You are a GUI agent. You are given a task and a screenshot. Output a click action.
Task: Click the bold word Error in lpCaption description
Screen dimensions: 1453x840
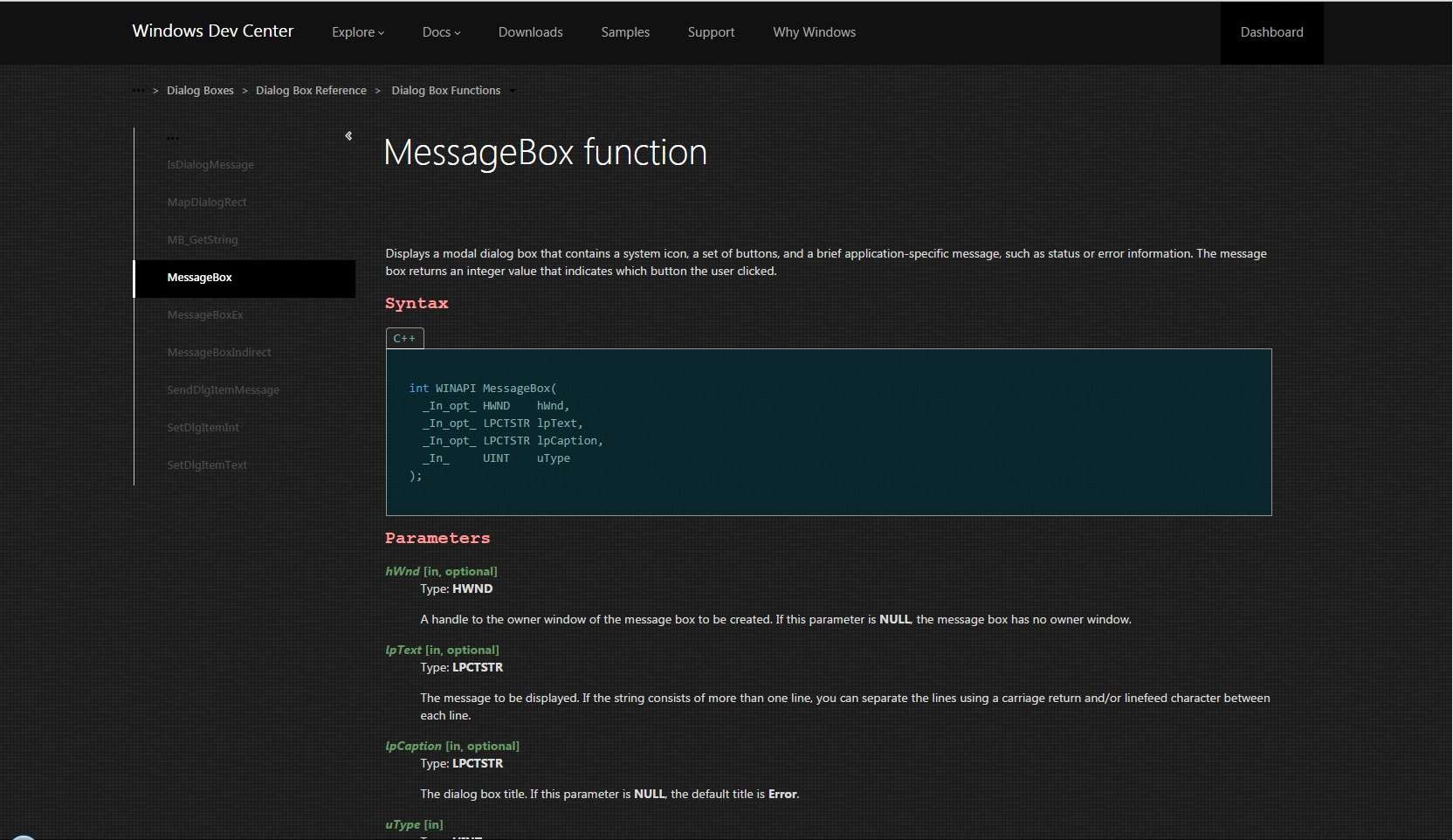(x=782, y=794)
